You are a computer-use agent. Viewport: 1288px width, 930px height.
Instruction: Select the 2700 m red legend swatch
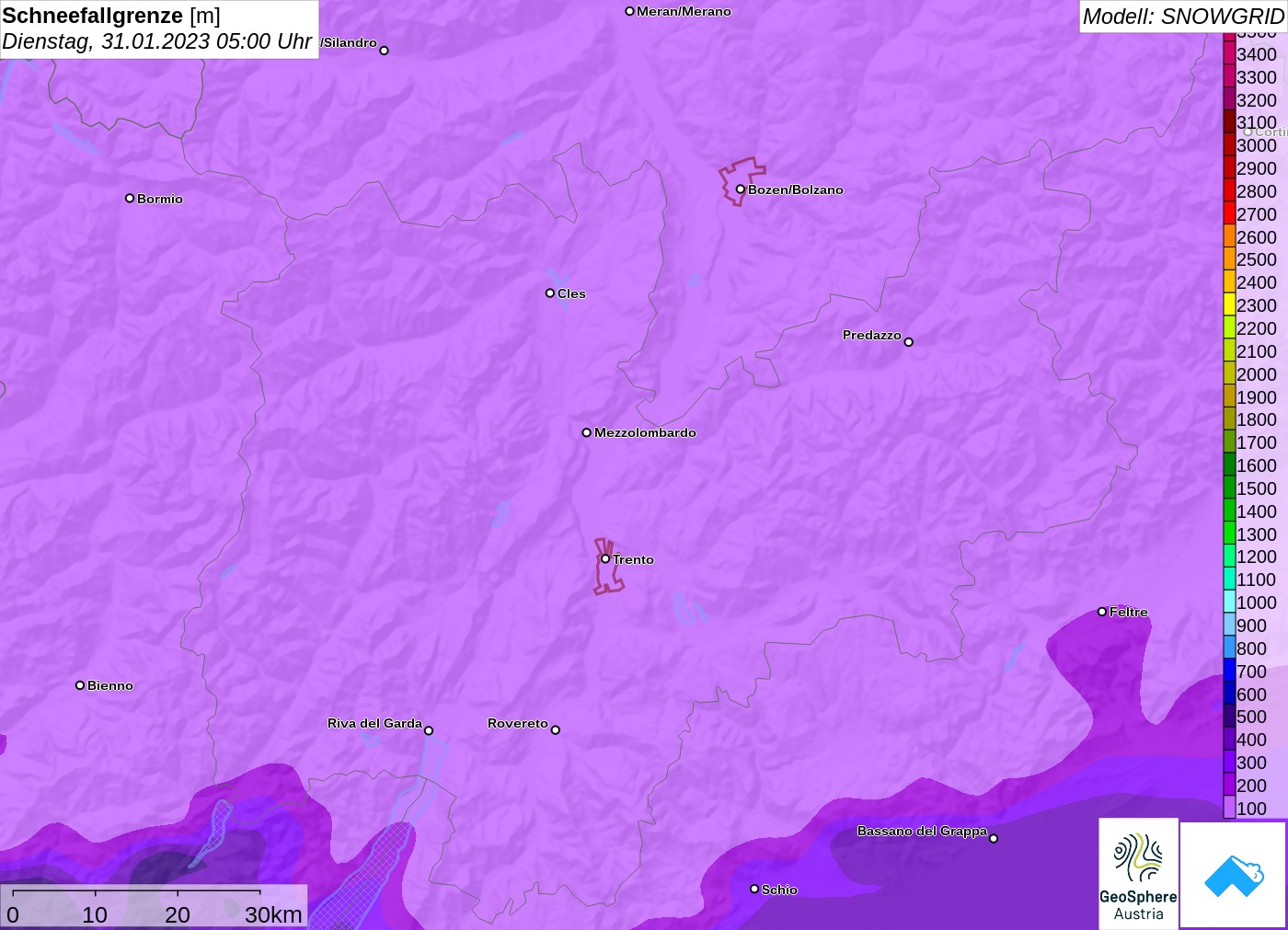point(1229,214)
